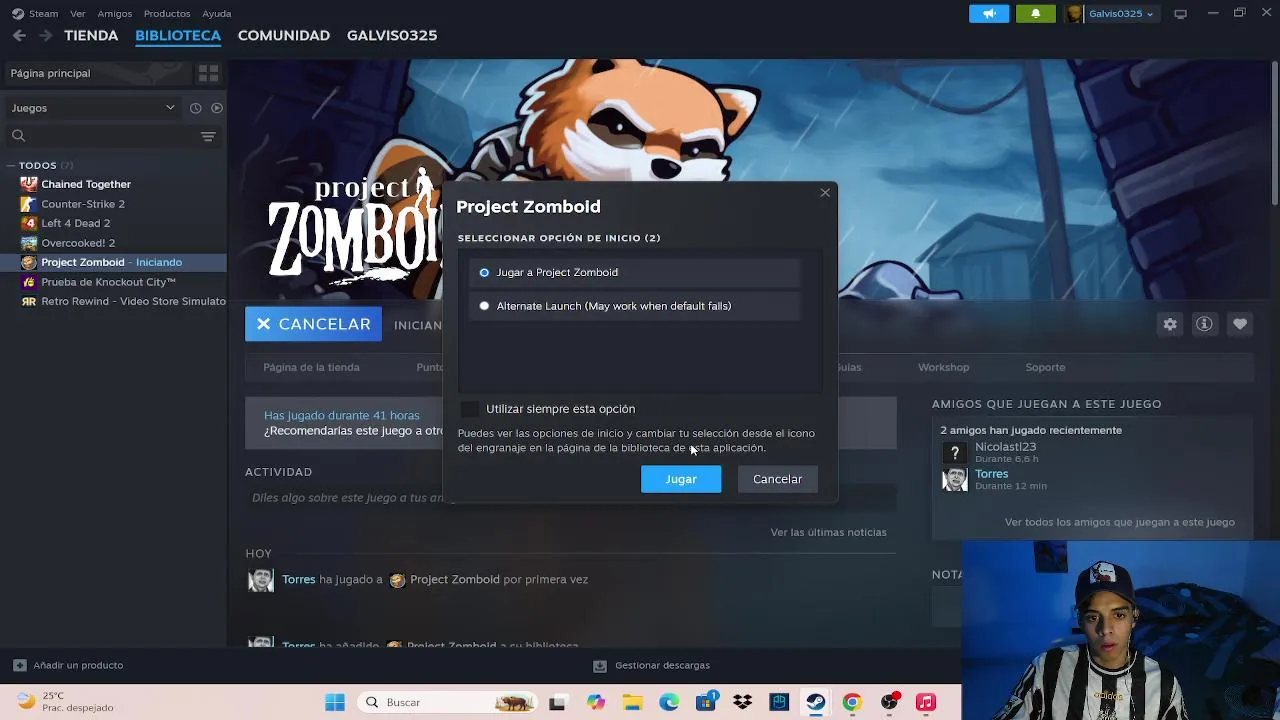1280x720 pixels.
Task: Open the Productos menu
Action: click(x=167, y=14)
